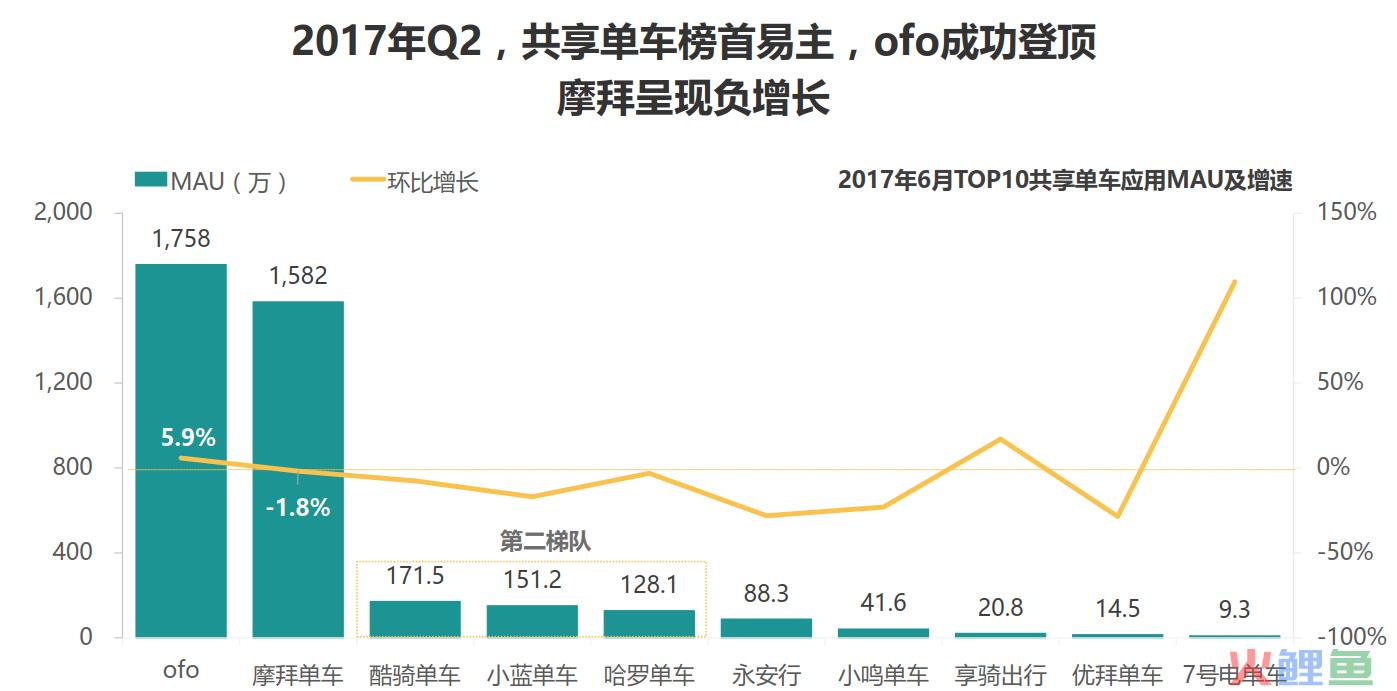Select the 永安行 bar
The width and height of the screenshot is (1397, 691).
[x=766, y=628]
